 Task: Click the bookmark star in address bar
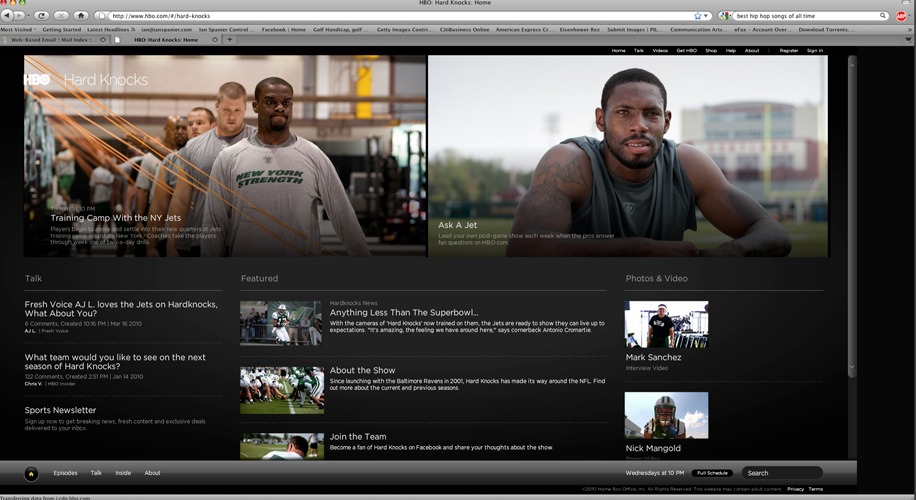pyautogui.click(x=697, y=16)
